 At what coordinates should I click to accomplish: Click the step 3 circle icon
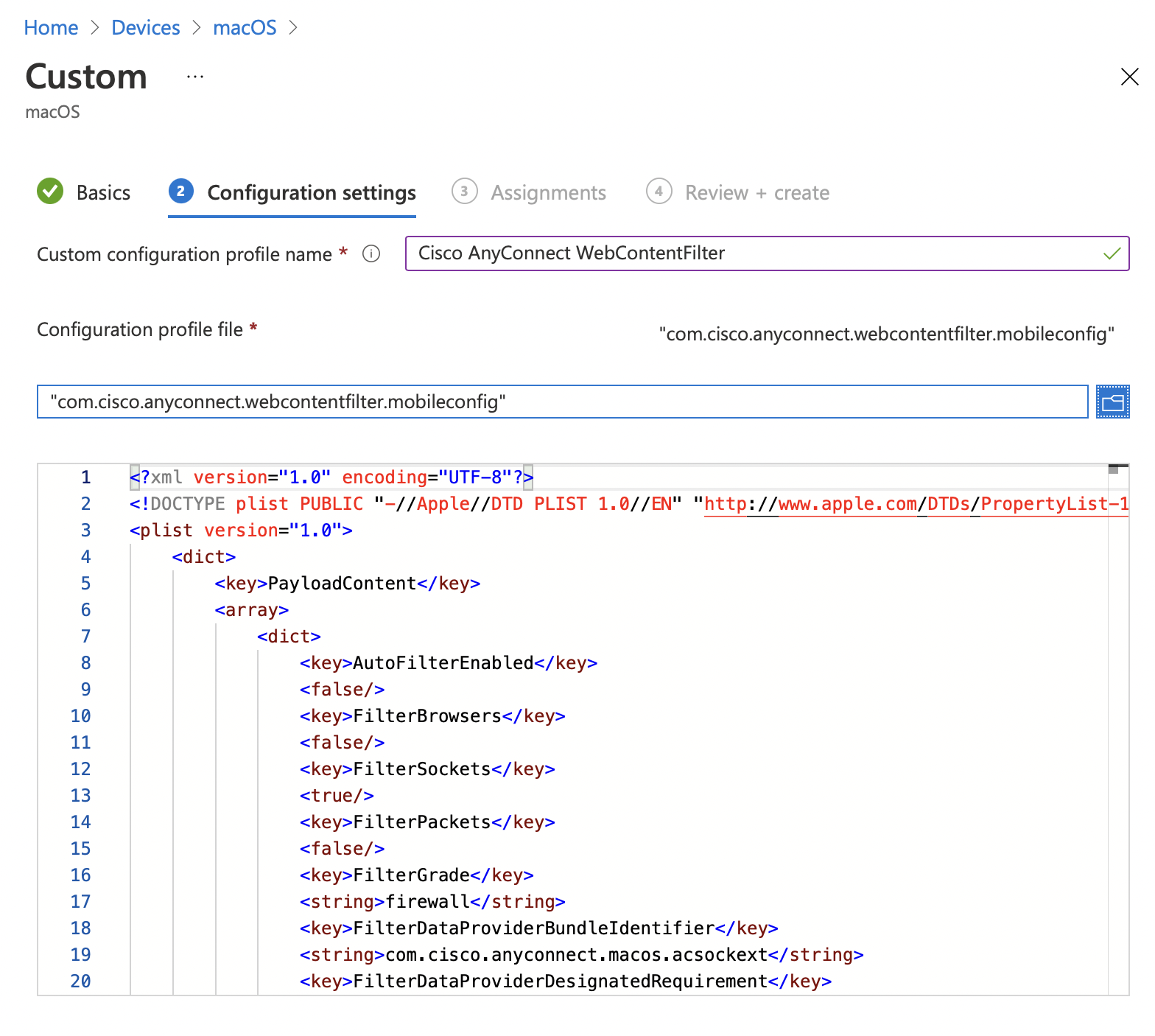465,192
